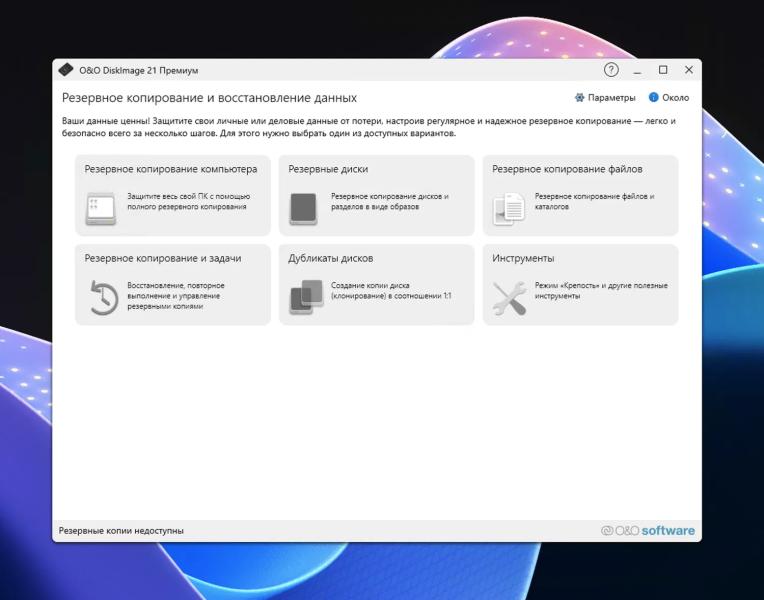
Task: Click description Резервное копирование файлов и каталогов
Action: click(x=594, y=201)
